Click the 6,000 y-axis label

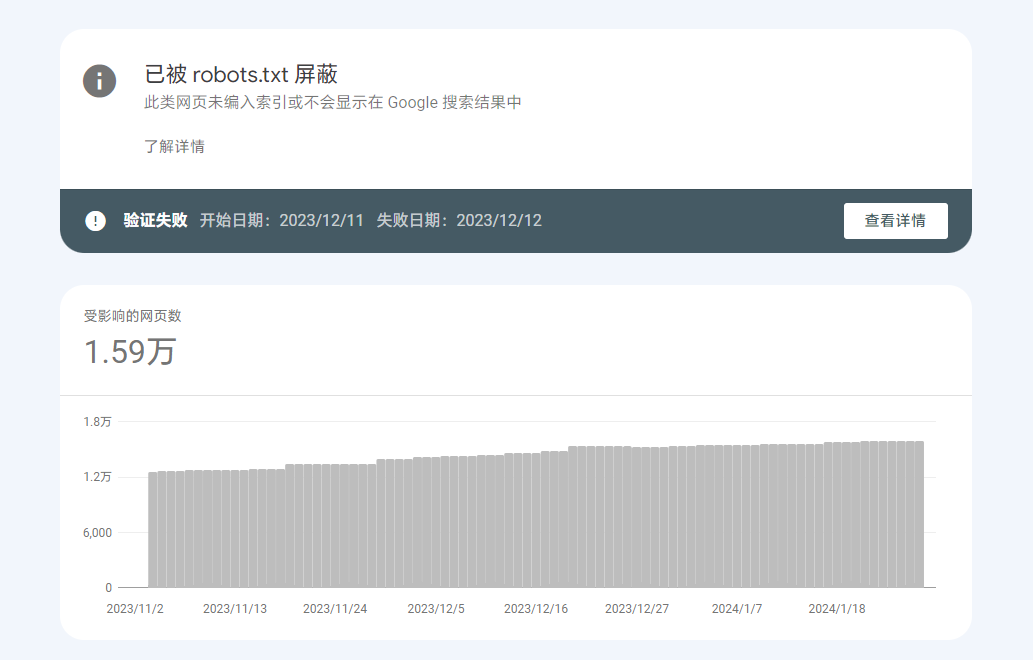tap(98, 532)
